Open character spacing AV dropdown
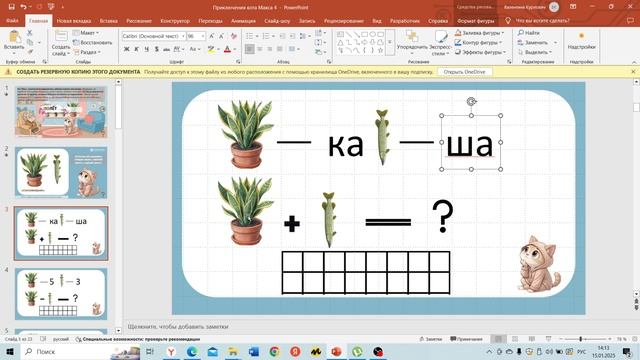640x360 pixels. point(178,49)
